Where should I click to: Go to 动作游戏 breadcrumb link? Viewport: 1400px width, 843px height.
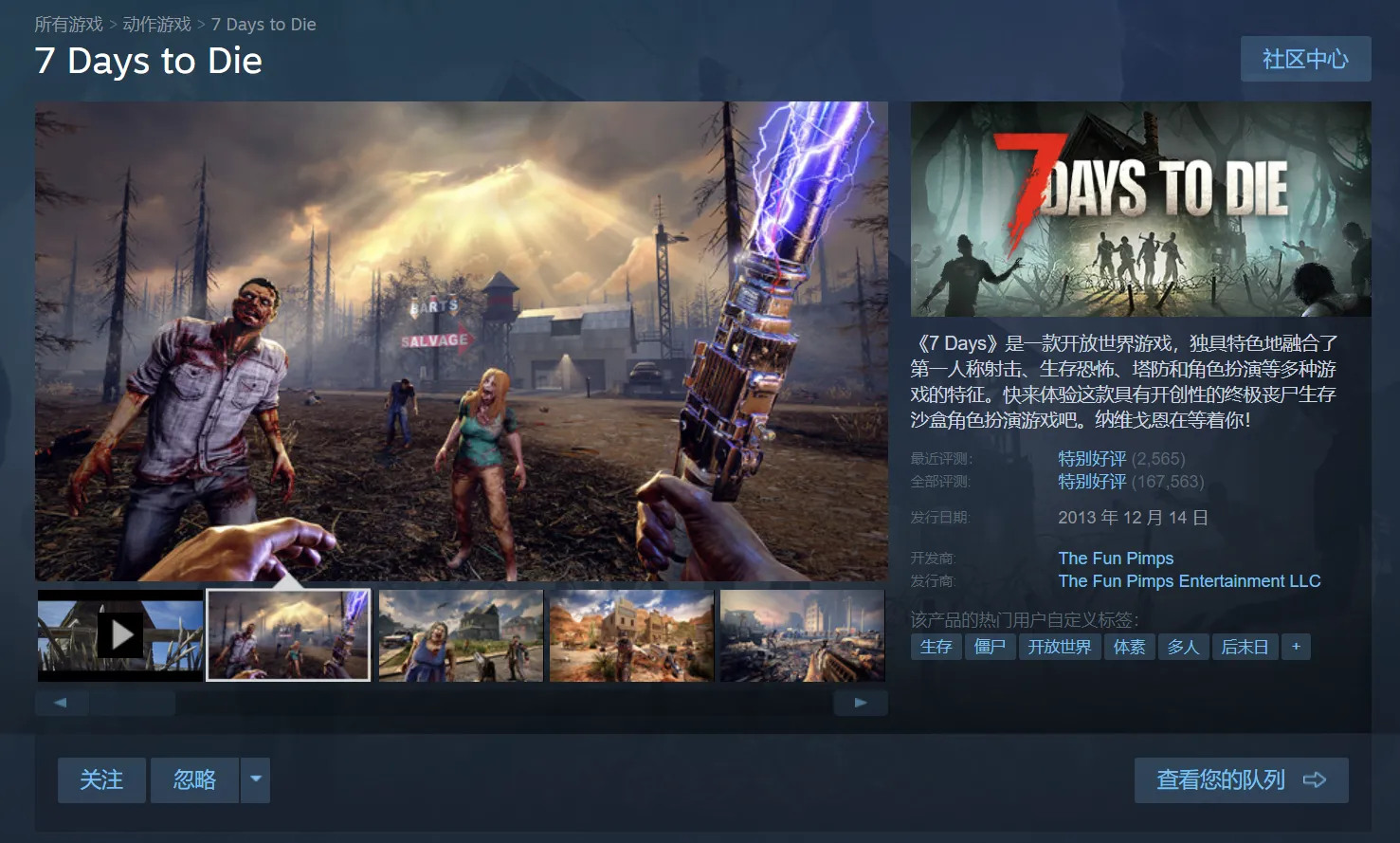pyautogui.click(x=156, y=25)
